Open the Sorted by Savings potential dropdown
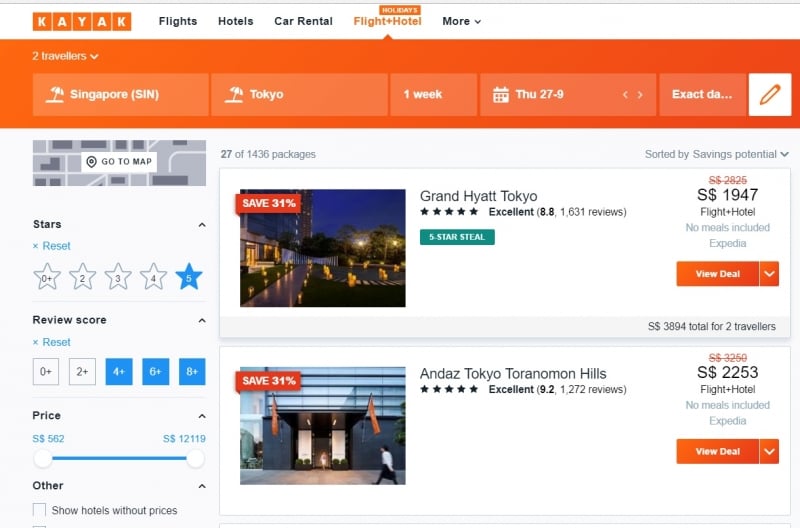800x528 pixels. pyautogui.click(x=716, y=154)
